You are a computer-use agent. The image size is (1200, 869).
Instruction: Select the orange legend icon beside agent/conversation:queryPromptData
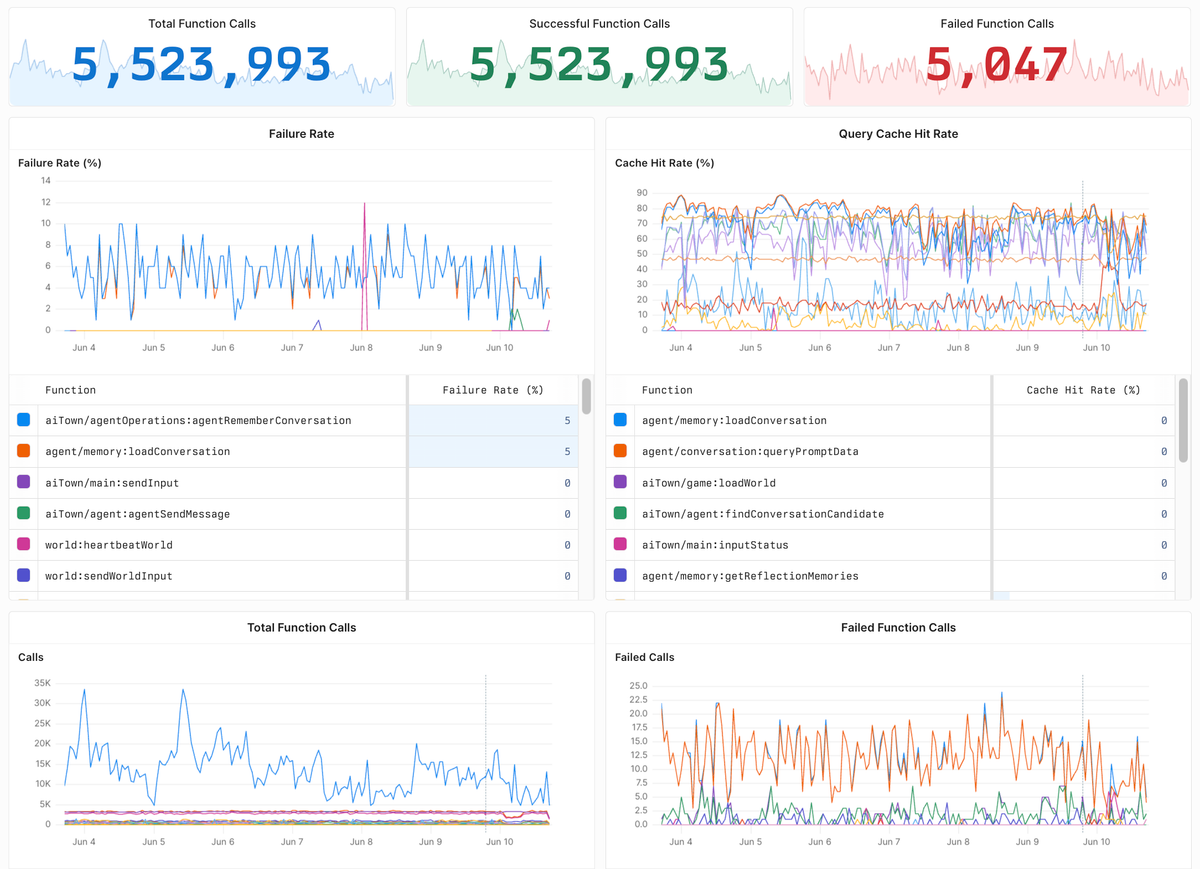click(622, 451)
